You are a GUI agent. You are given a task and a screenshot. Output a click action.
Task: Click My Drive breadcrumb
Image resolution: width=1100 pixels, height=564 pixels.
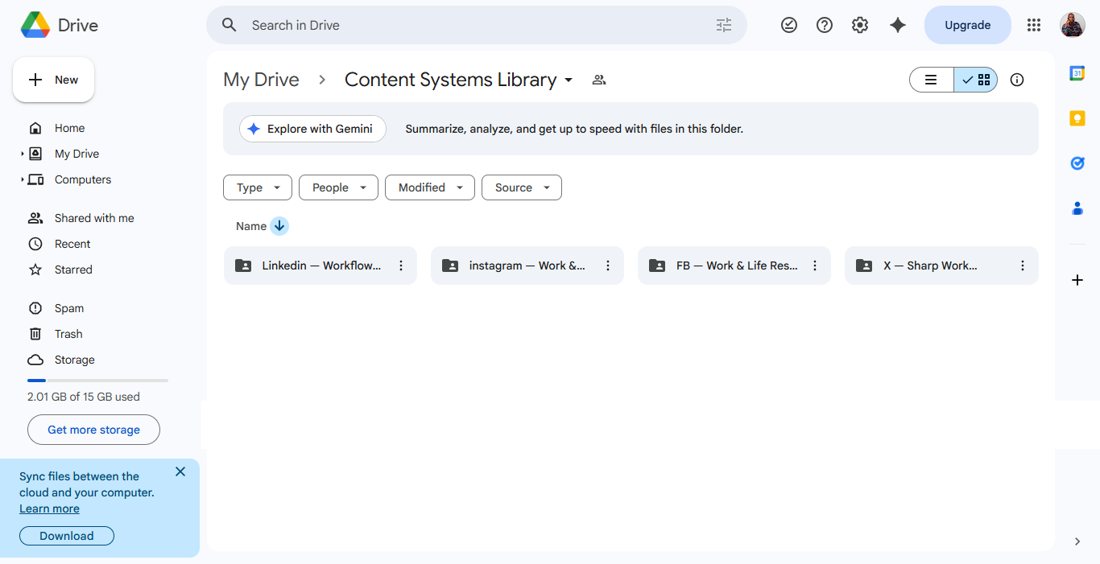click(261, 80)
